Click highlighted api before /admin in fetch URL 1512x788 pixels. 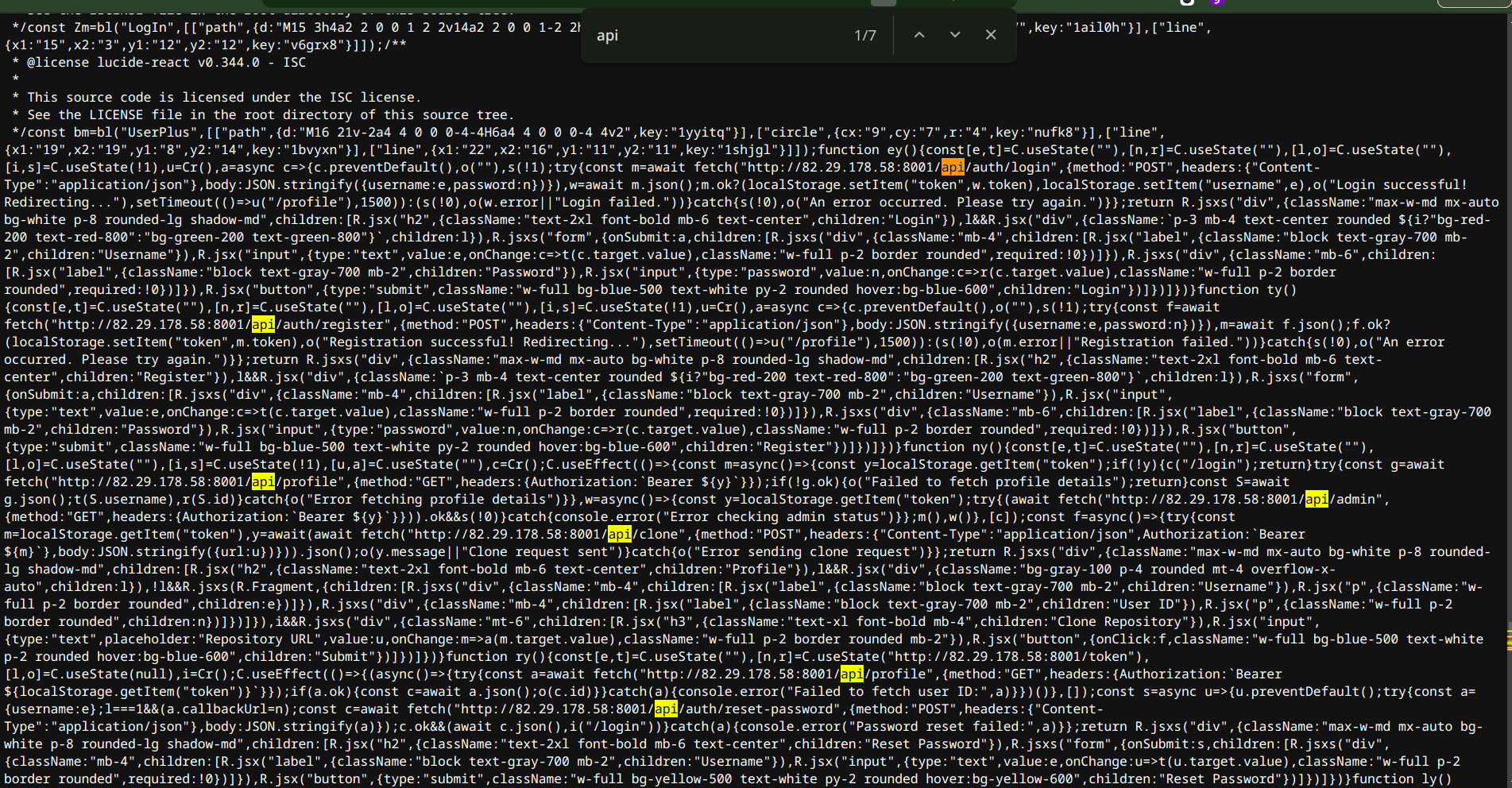pyautogui.click(x=1317, y=499)
